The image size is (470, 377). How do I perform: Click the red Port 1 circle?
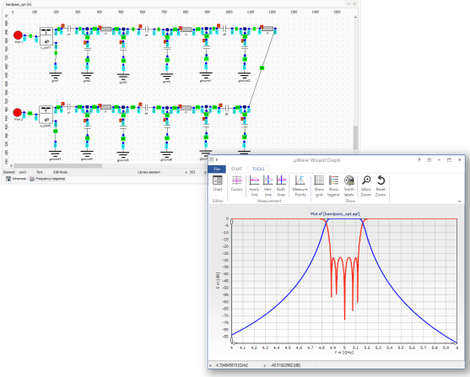pyautogui.click(x=18, y=35)
